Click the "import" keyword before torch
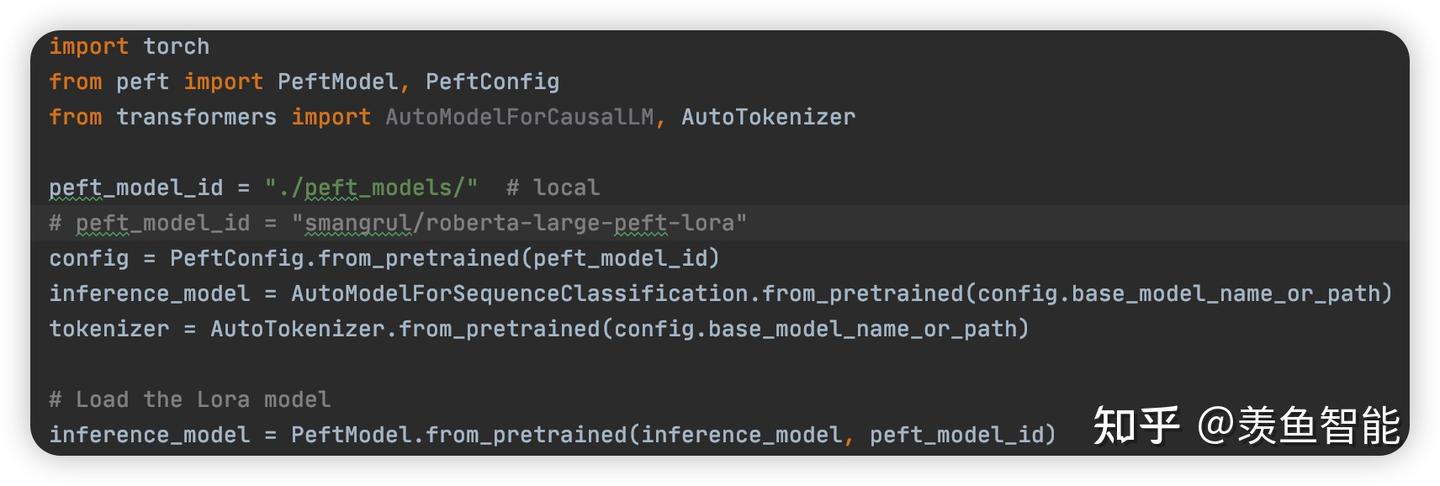This screenshot has height=486, width=1440. click(x=89, y=47)
